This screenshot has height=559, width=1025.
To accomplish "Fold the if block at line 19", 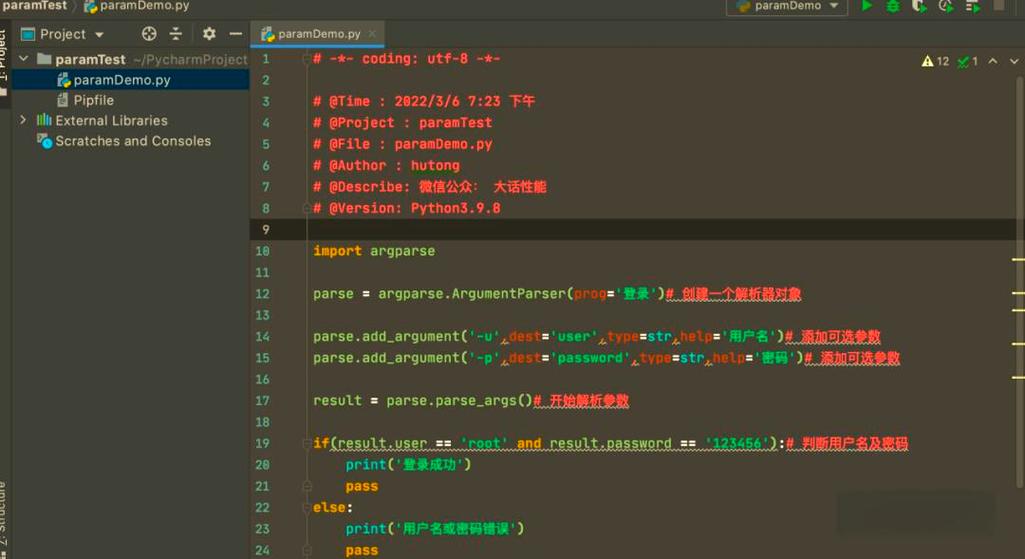I will pos(306,443).
